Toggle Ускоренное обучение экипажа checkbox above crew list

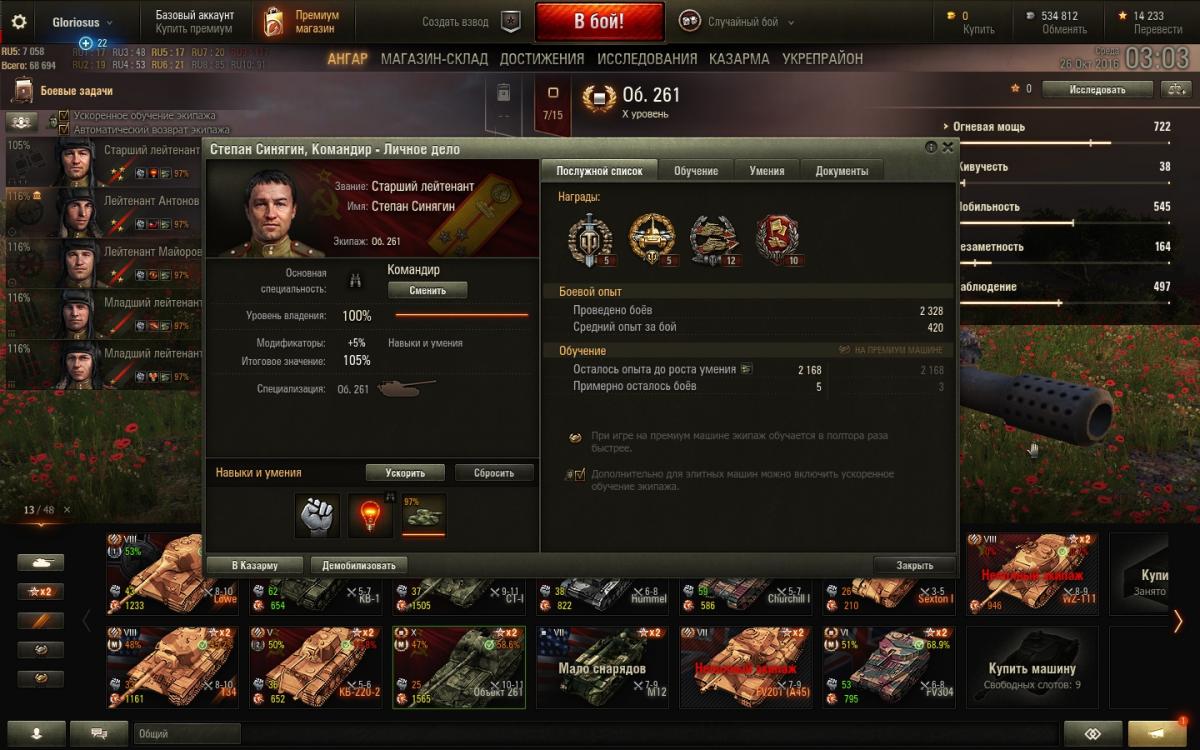pos(64,116)
